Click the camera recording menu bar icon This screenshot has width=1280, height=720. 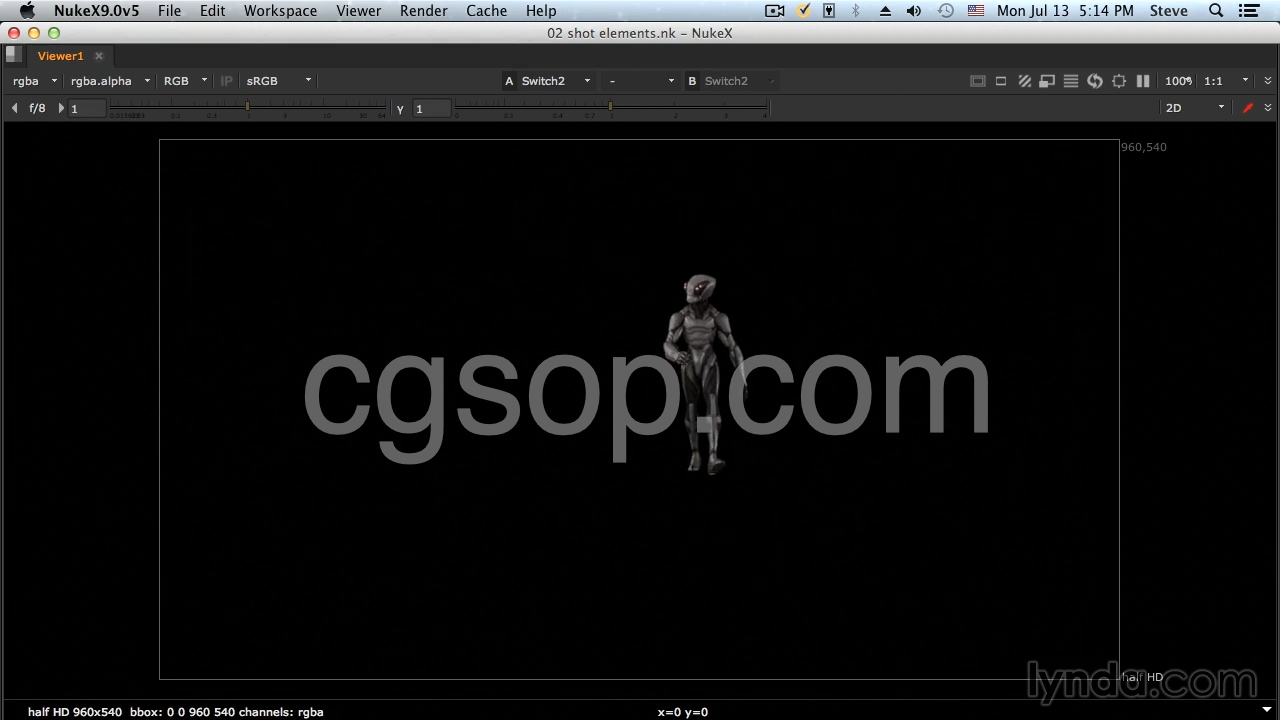(x=775, y=11)
